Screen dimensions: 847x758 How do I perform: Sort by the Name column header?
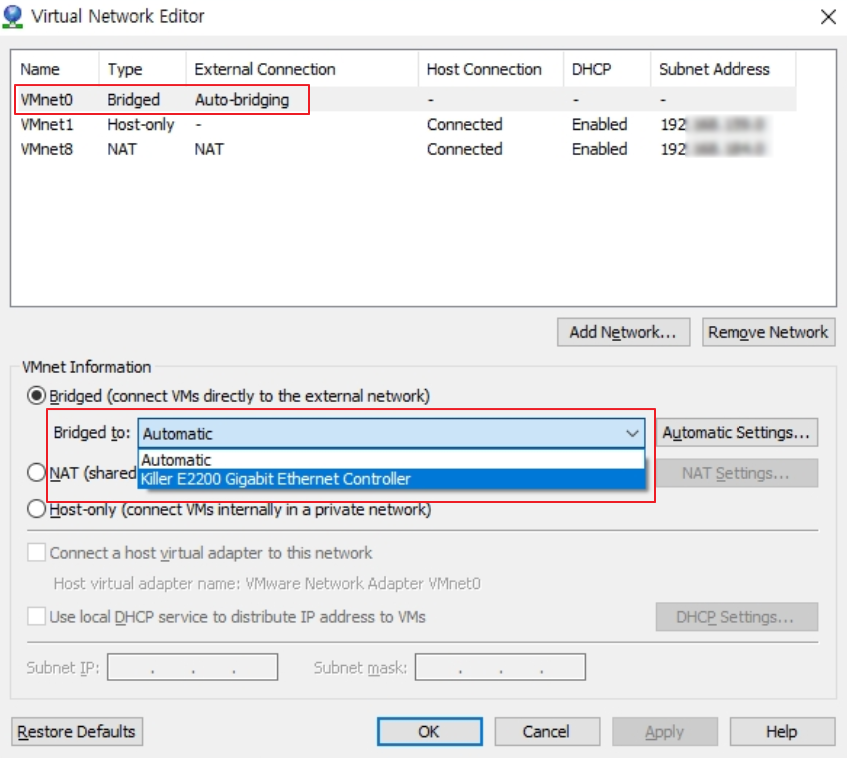(55, 69)
